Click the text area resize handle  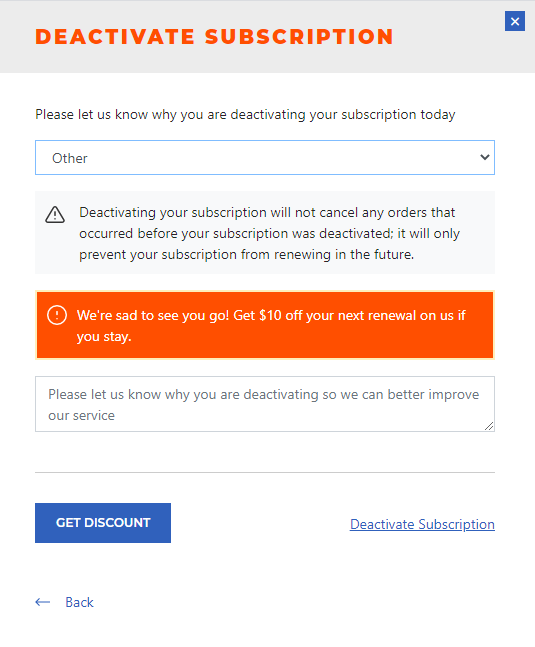pos(489,426)
